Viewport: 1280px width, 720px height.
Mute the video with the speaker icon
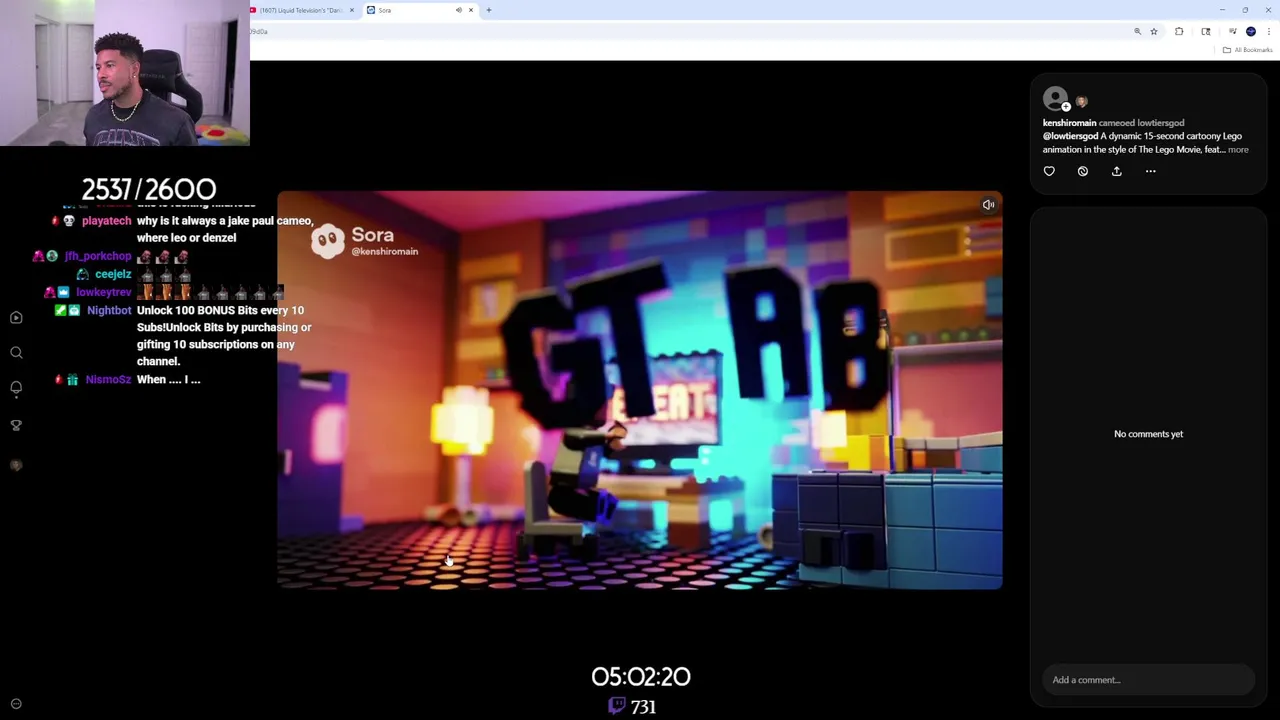[x=988, y=205]
